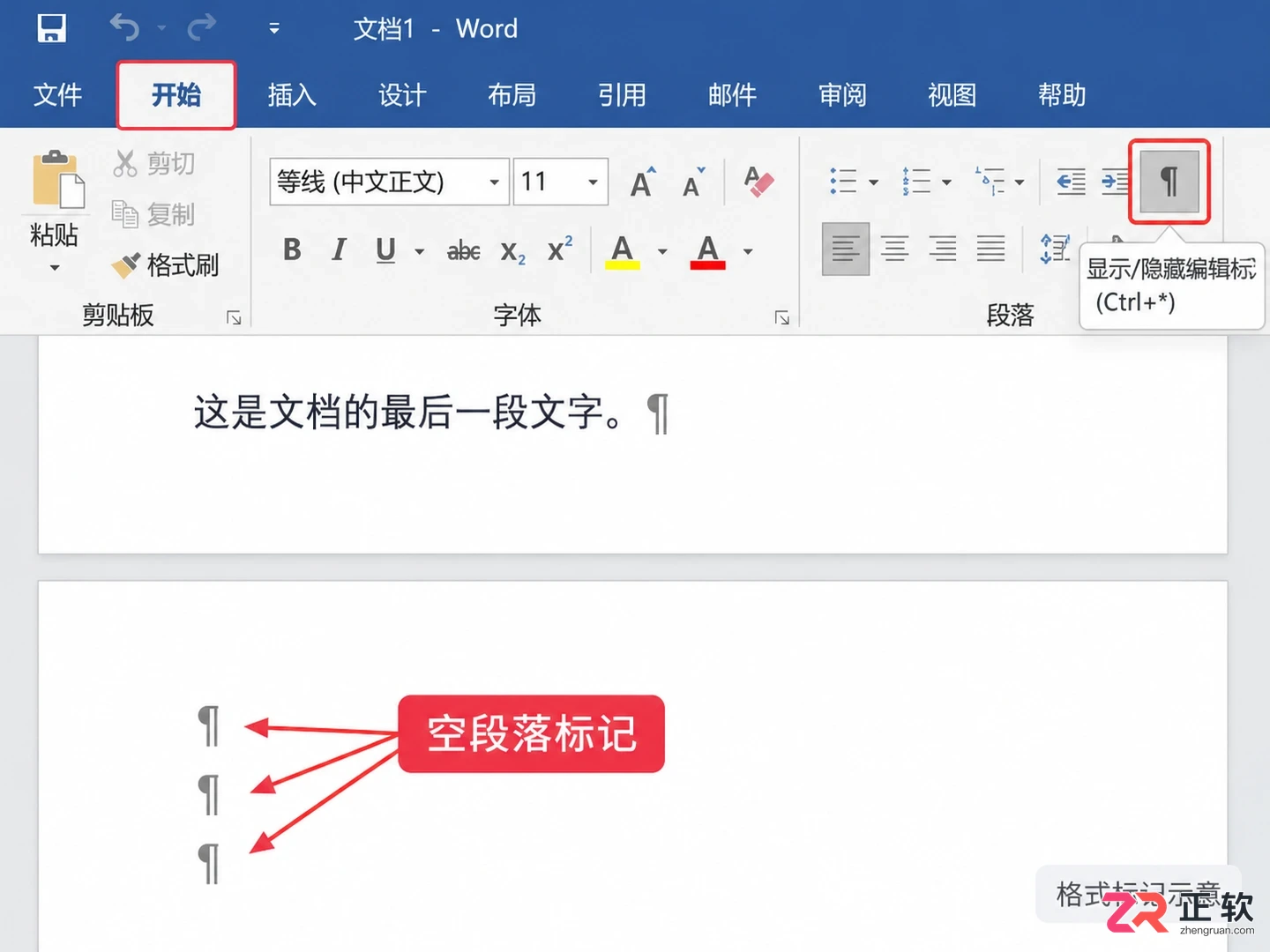Open the underline style dropdown arrow
Viewport: 1270px width, 952px height.
pyautogui.click(x=420, y=252)
